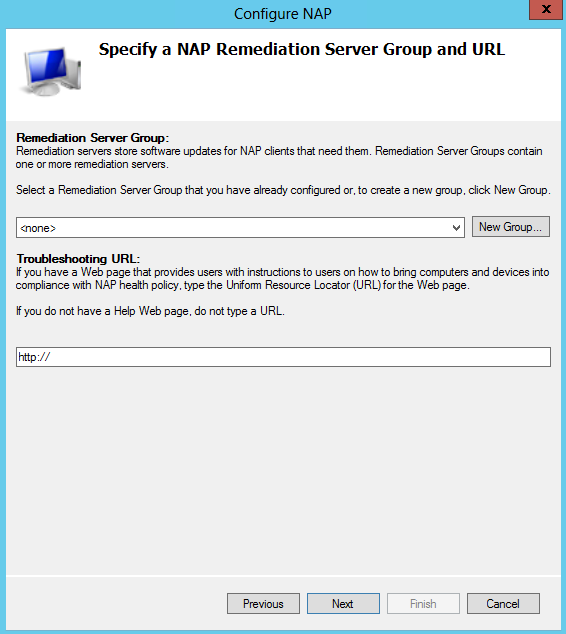Cancel the NAP configuration wizard

click(x=503, y=604)
